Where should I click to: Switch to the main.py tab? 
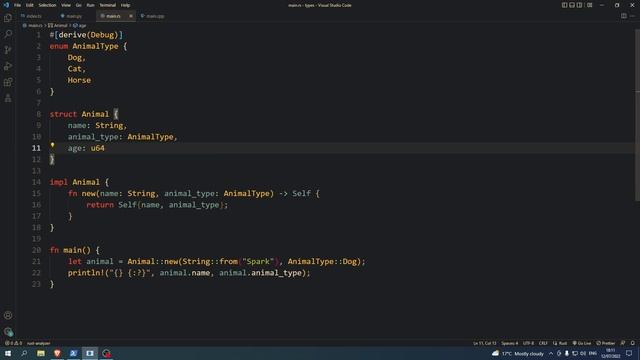pyautogui.click(x=74, y=16)
